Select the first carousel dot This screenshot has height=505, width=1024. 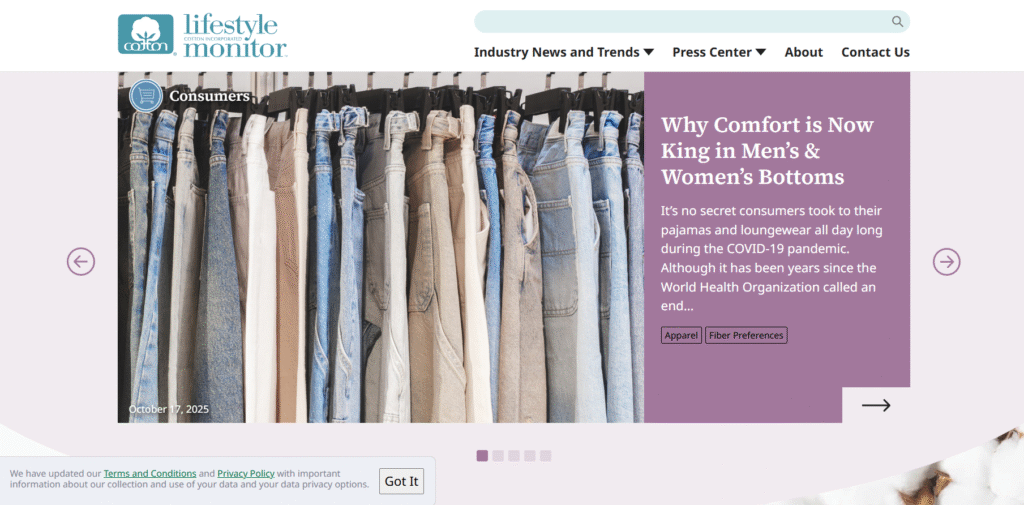coord(482,456)
